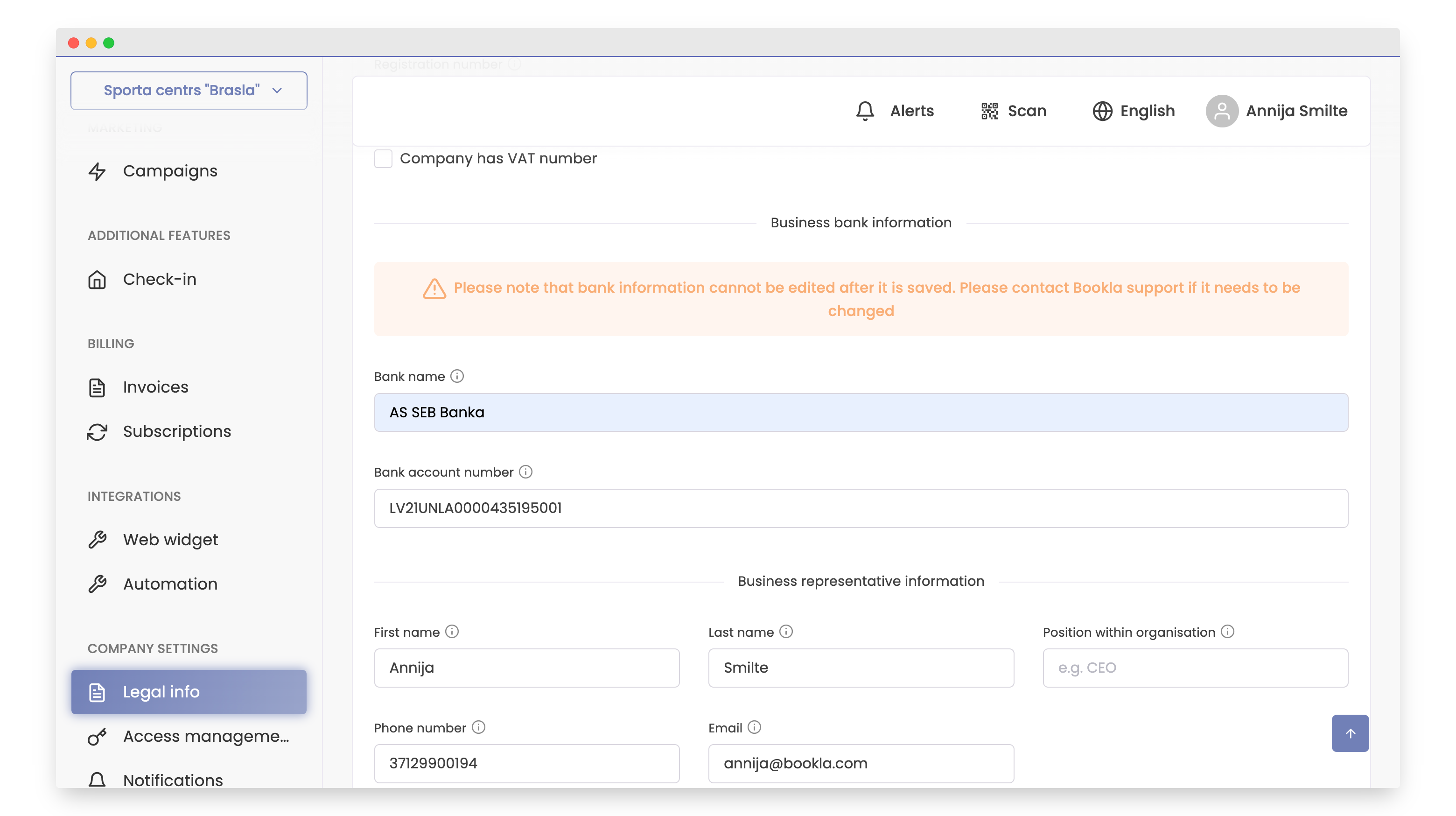This screenshot has height=816, width=1456.
Task: Click the Scan QR code icon
Action: pos(989,111)
